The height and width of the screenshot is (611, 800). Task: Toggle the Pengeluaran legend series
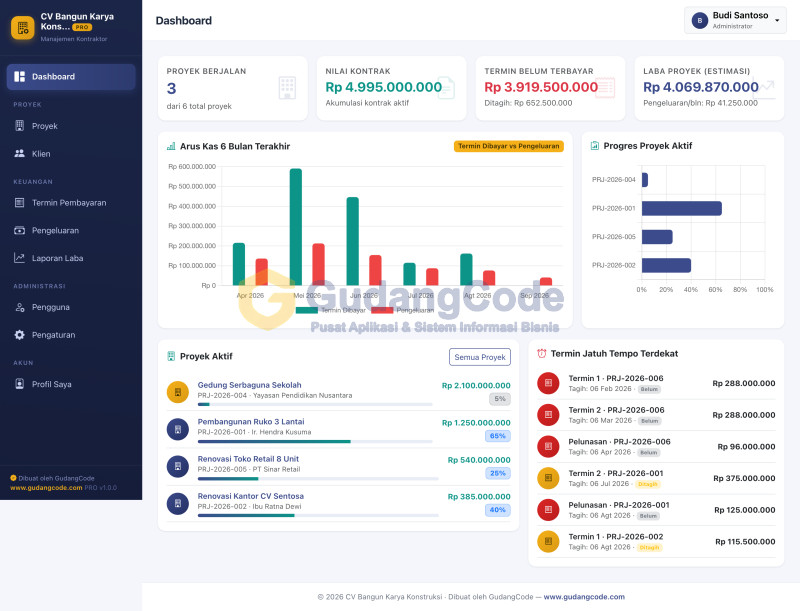click(x=403, y=310)
